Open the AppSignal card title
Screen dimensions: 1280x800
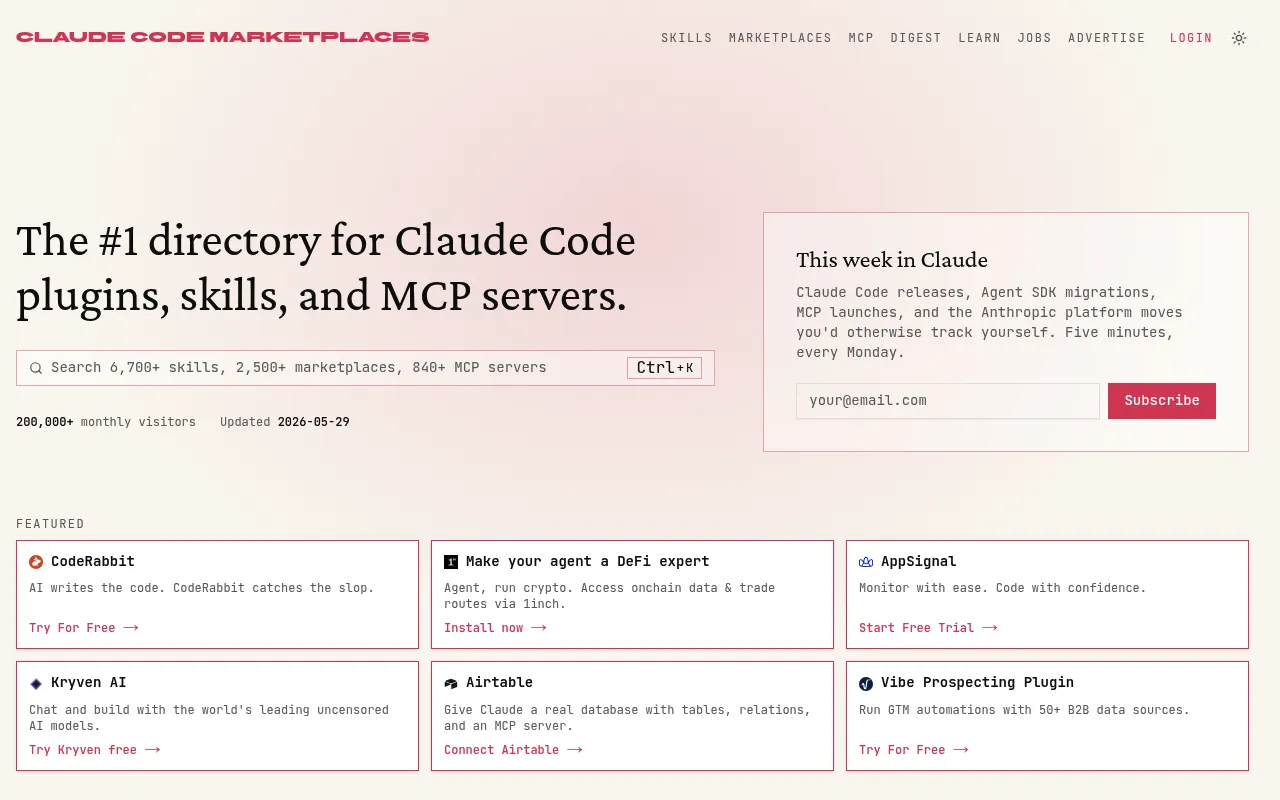[x=919, y=562]
